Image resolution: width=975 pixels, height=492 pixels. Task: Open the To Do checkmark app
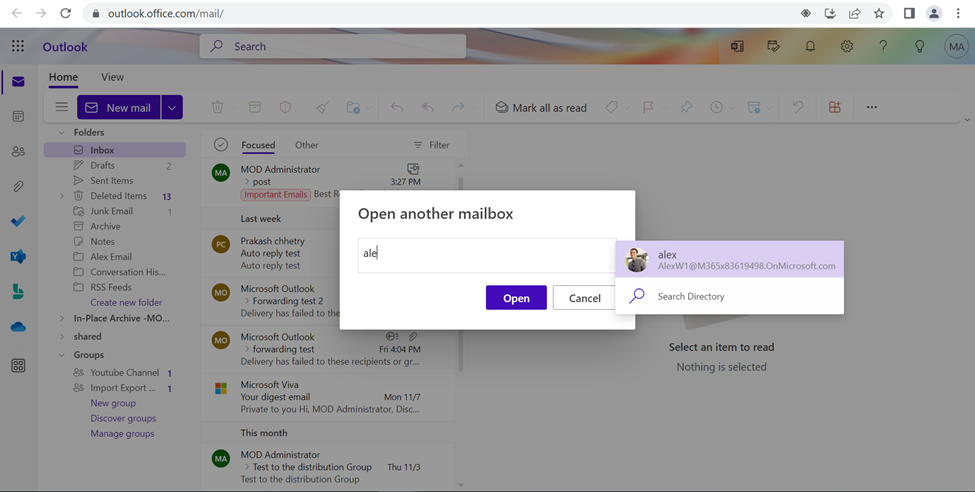[18, 221]
